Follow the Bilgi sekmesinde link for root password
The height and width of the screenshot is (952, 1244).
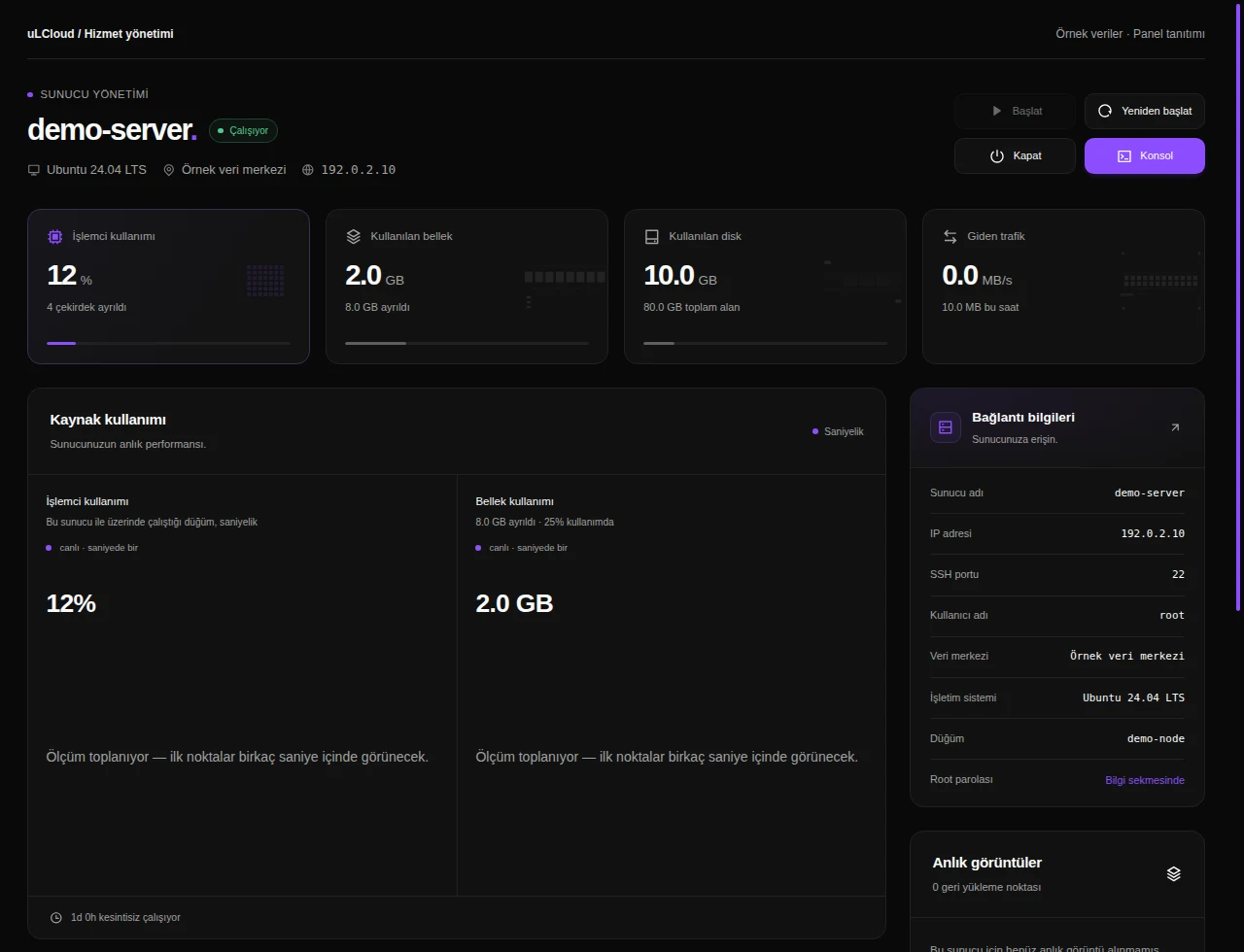click(x=1145, y=780)
